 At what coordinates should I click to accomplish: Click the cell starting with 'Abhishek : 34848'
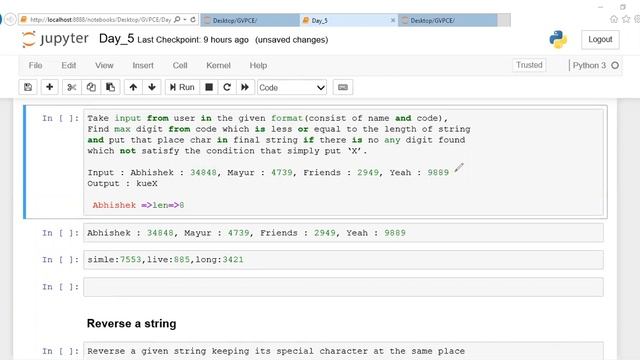343,233
